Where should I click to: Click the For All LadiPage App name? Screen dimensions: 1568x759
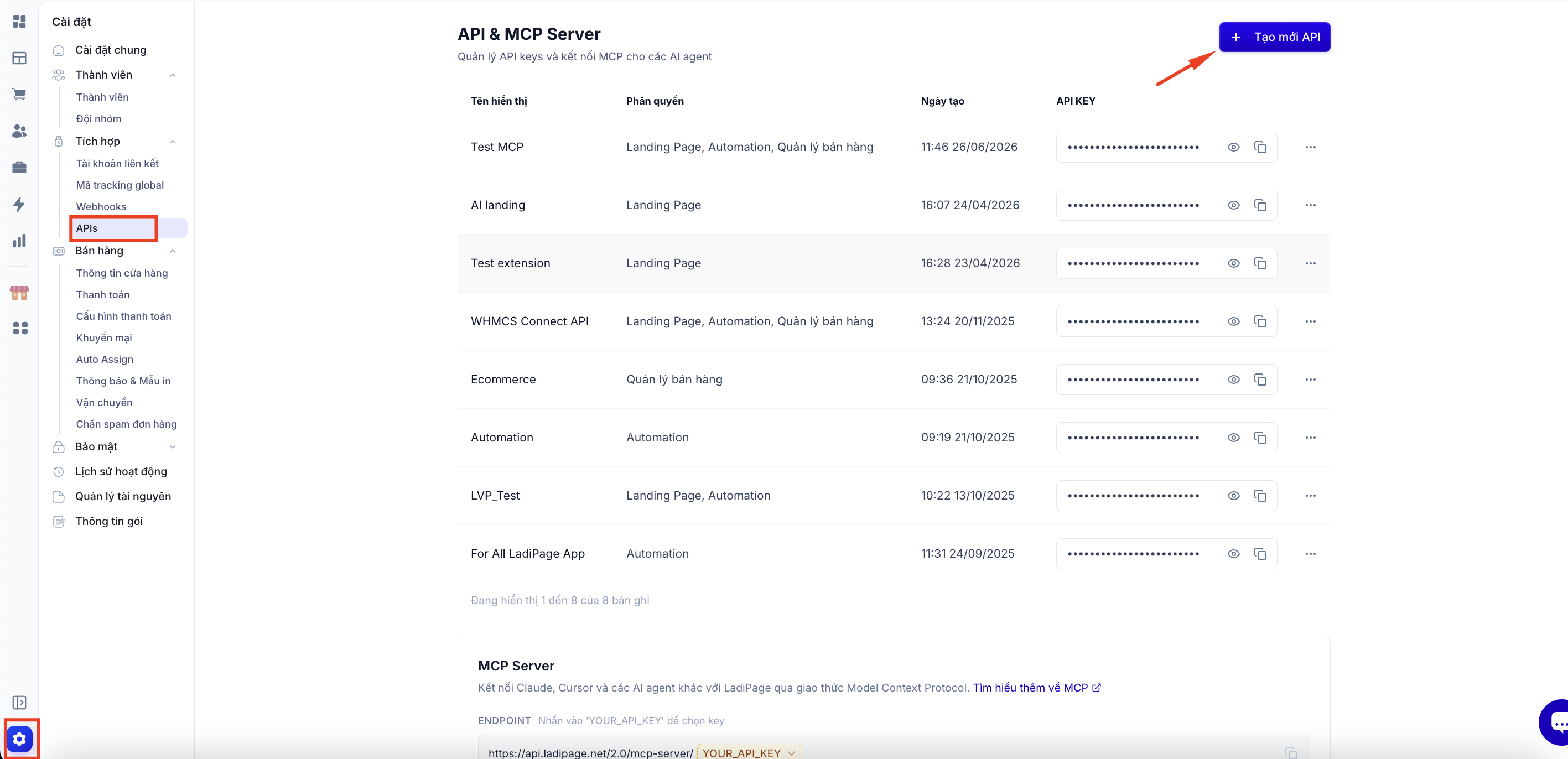click(x=527, y=554)
